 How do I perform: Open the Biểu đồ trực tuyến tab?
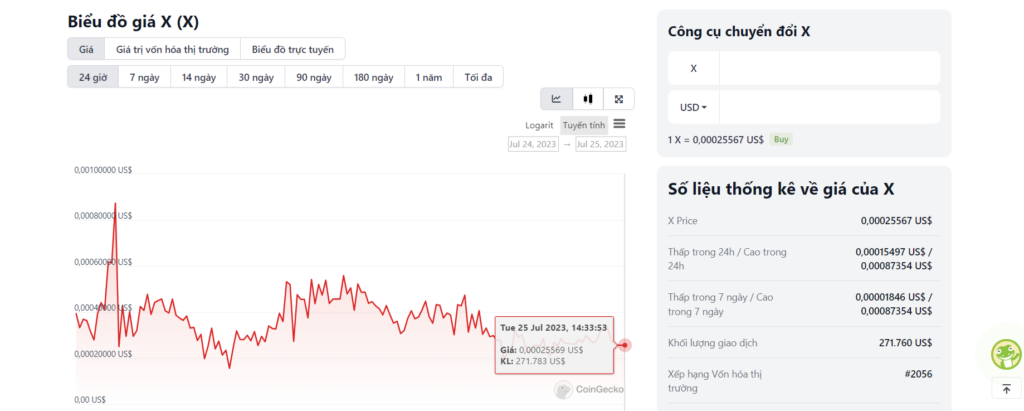pyautogui.click(x=292, y=48)
